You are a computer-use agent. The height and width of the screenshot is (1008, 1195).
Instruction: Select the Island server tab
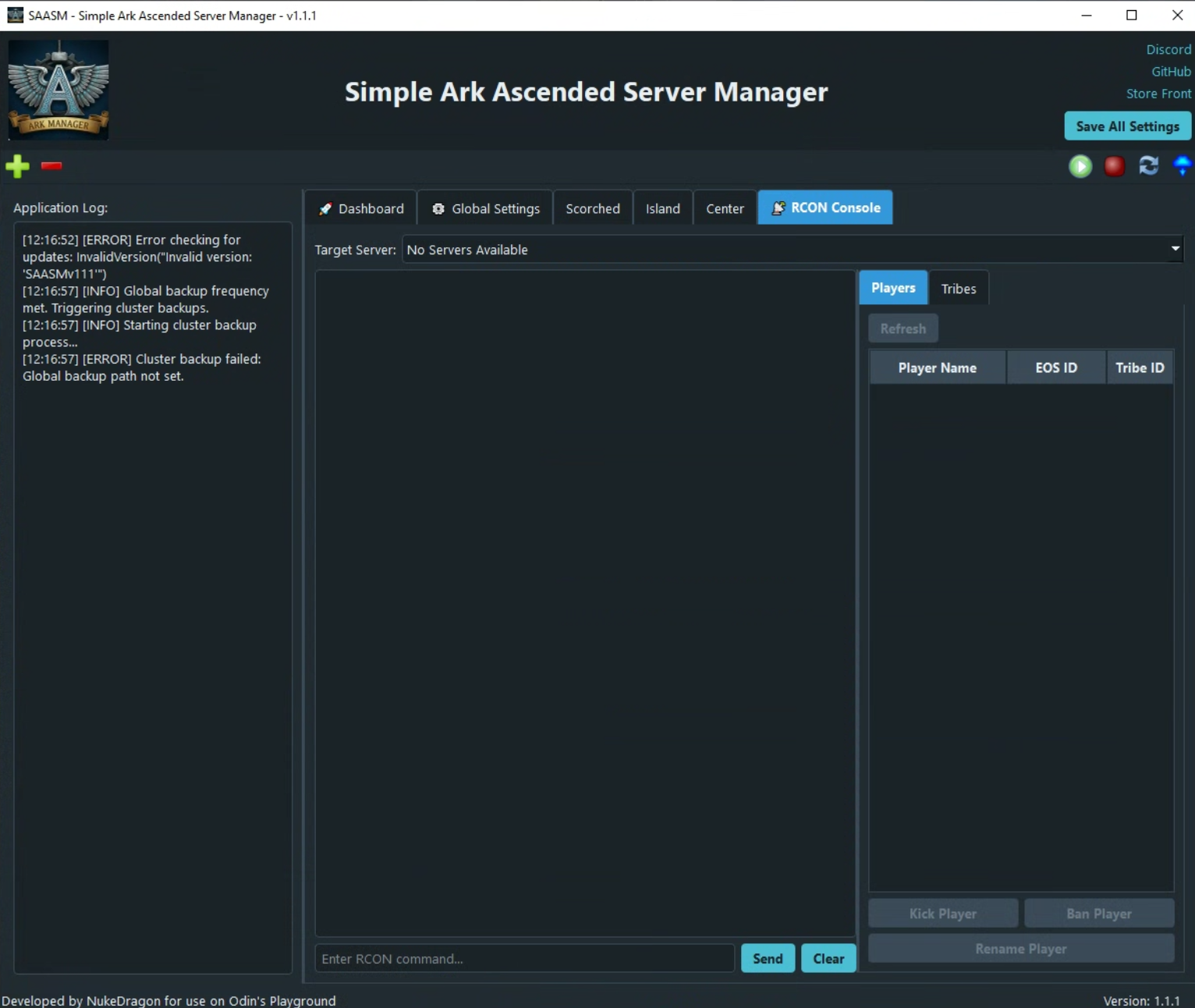click(x=662, y=208)
